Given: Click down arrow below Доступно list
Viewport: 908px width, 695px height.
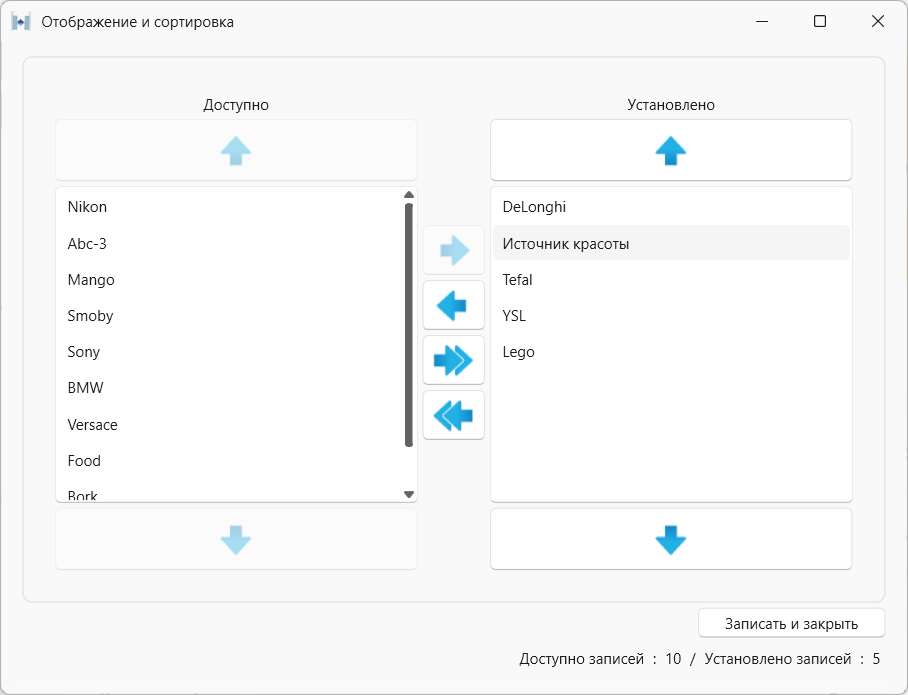Looking at the screenshot, I should coord(236,539).
